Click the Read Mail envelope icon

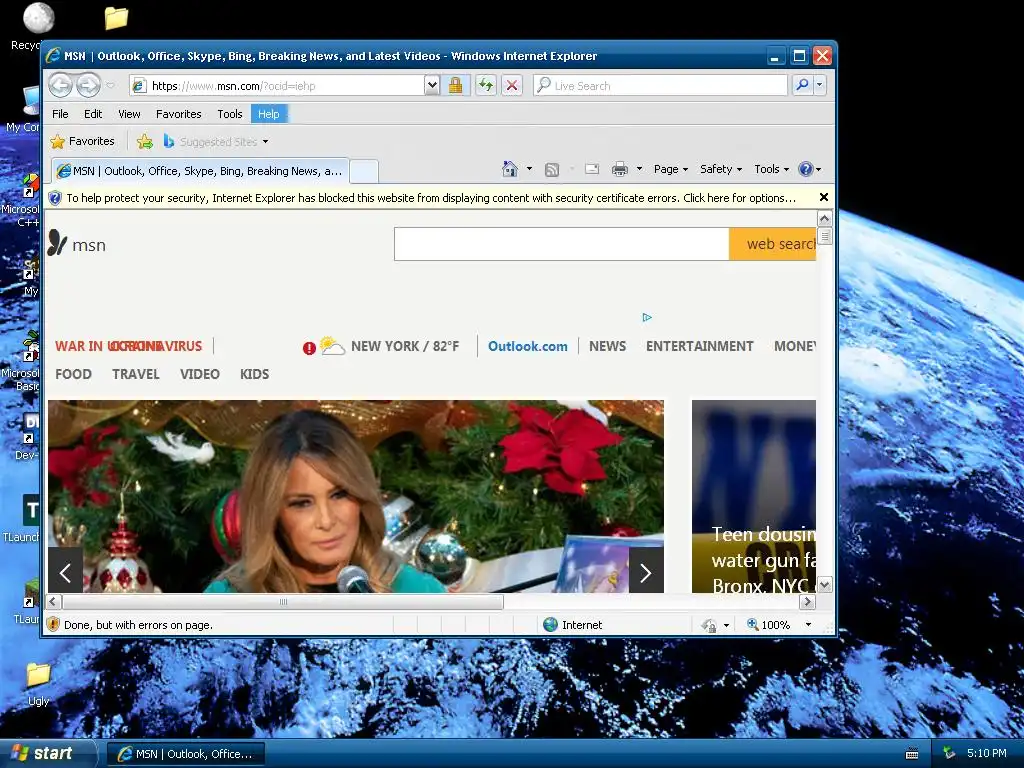pyautogui.click(x=592, y=169)
